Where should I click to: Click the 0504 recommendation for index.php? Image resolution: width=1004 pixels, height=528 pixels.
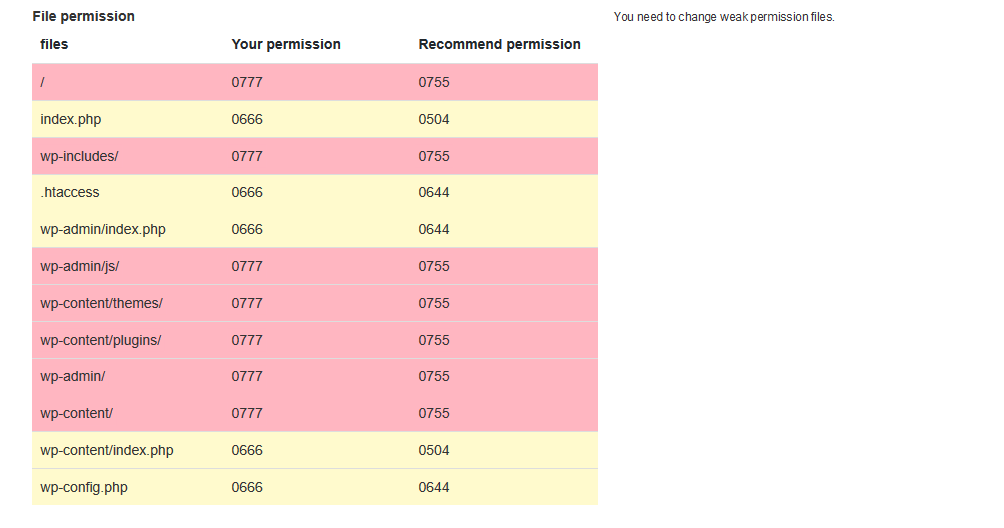pos(434,119)
